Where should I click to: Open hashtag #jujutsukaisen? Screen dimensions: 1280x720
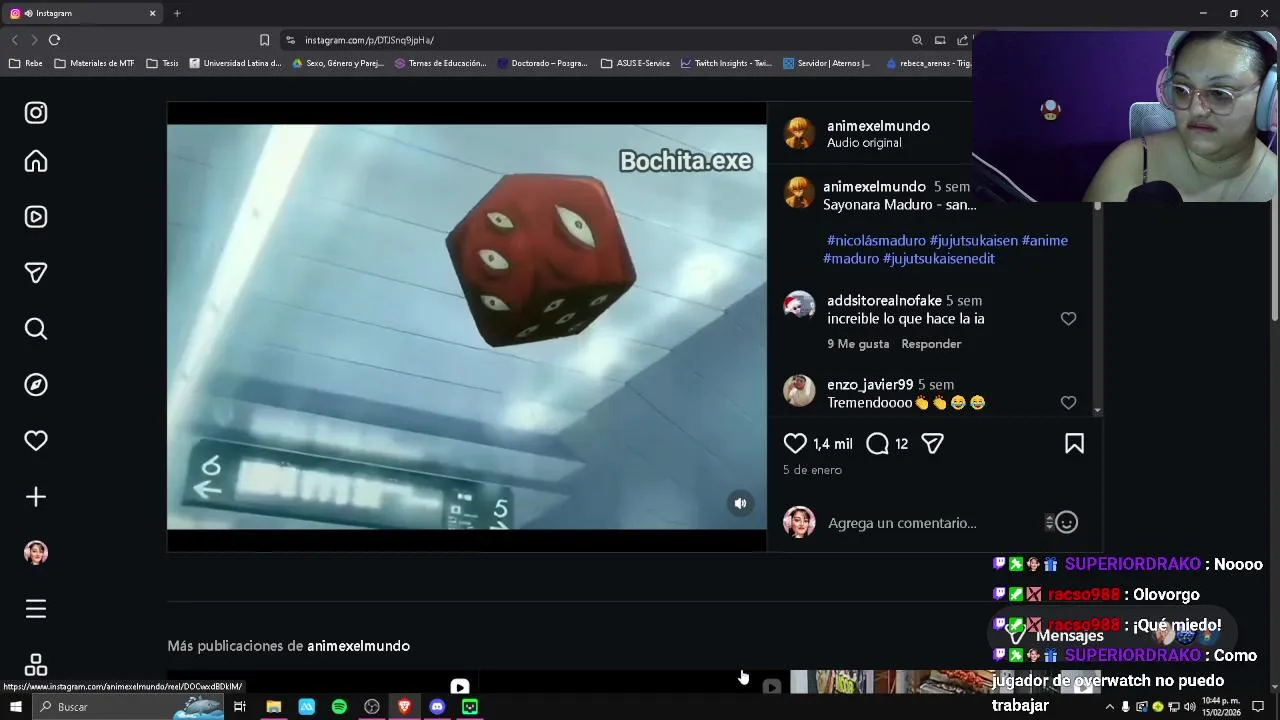coord(973,241)
